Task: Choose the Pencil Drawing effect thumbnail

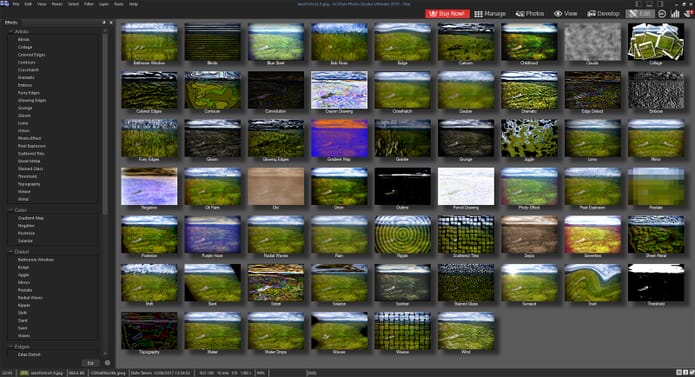Action: 466,187
